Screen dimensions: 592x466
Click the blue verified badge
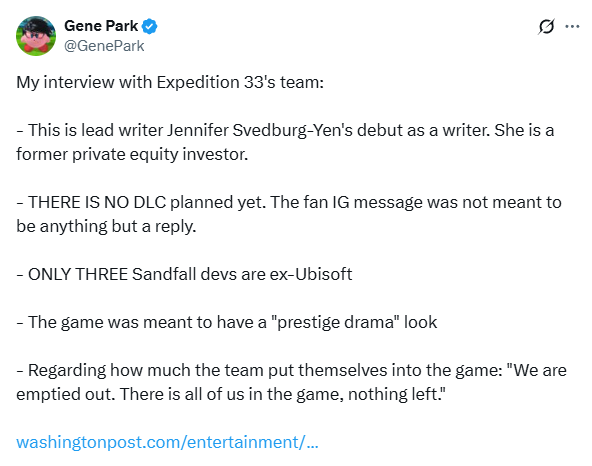(150, 26)
